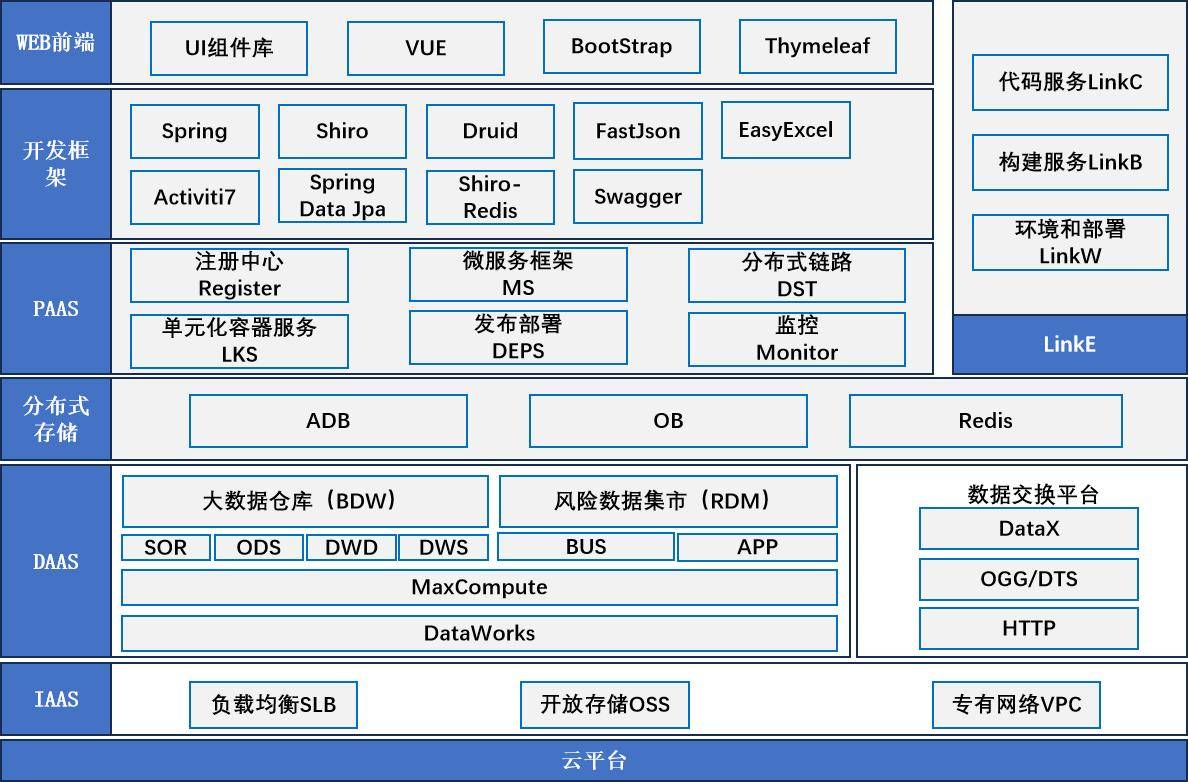The image size is (1188, 782).
Task: Click the VUE box
Action: click(426, 48)
